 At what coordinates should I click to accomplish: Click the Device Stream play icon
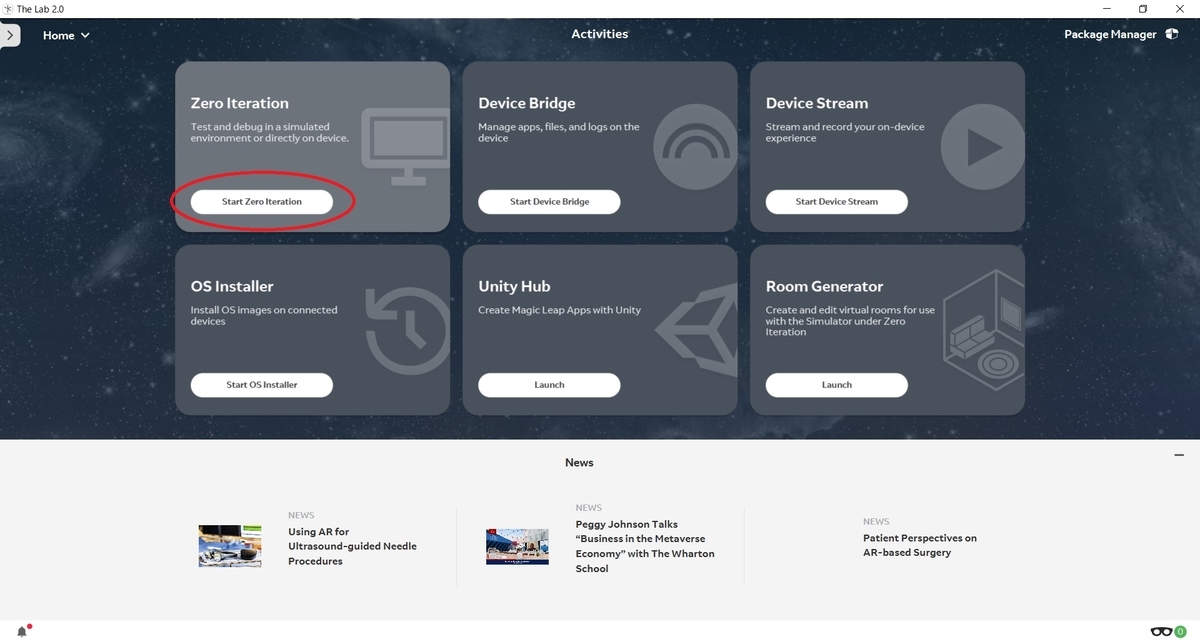pos(983,148)
